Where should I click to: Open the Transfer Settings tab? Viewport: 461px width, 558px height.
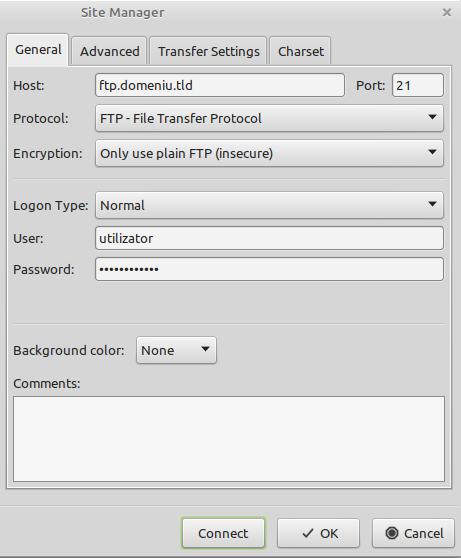click(209, 51)
